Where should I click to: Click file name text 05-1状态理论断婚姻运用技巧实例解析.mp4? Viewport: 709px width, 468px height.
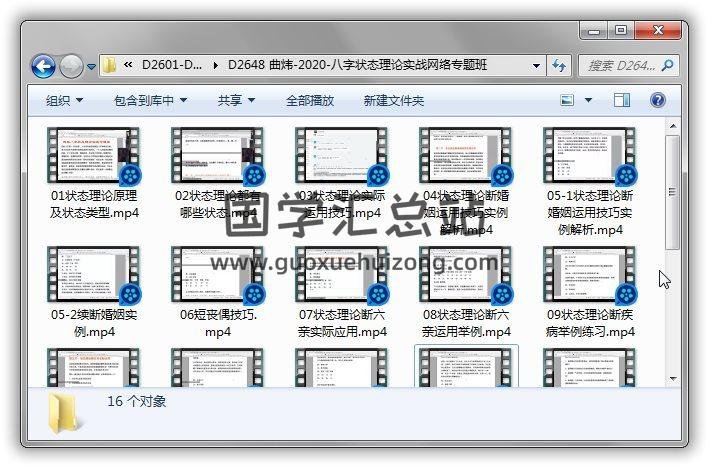590,213
